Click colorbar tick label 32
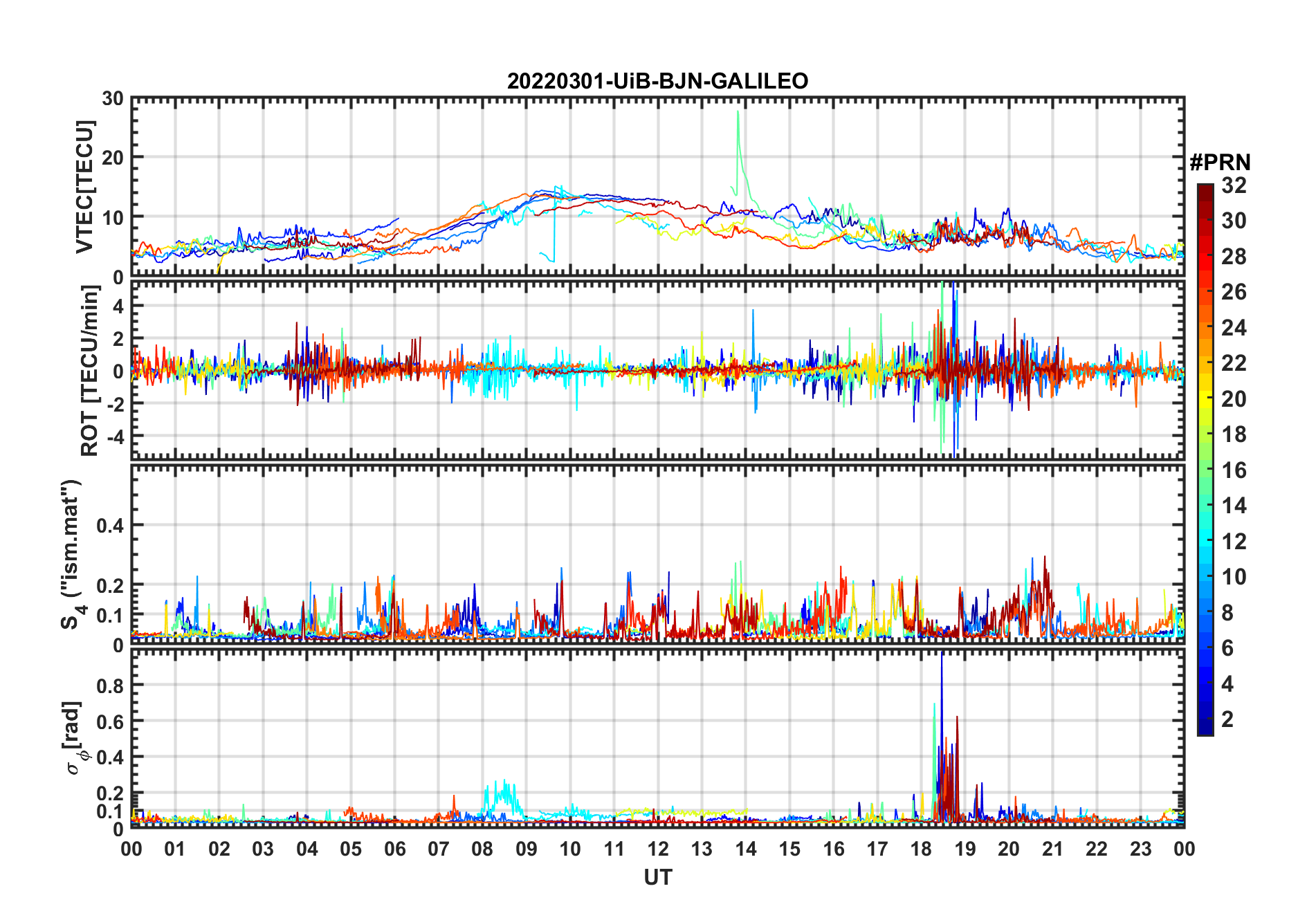Screen dimensions: 1316x920 coord(1234,185)
